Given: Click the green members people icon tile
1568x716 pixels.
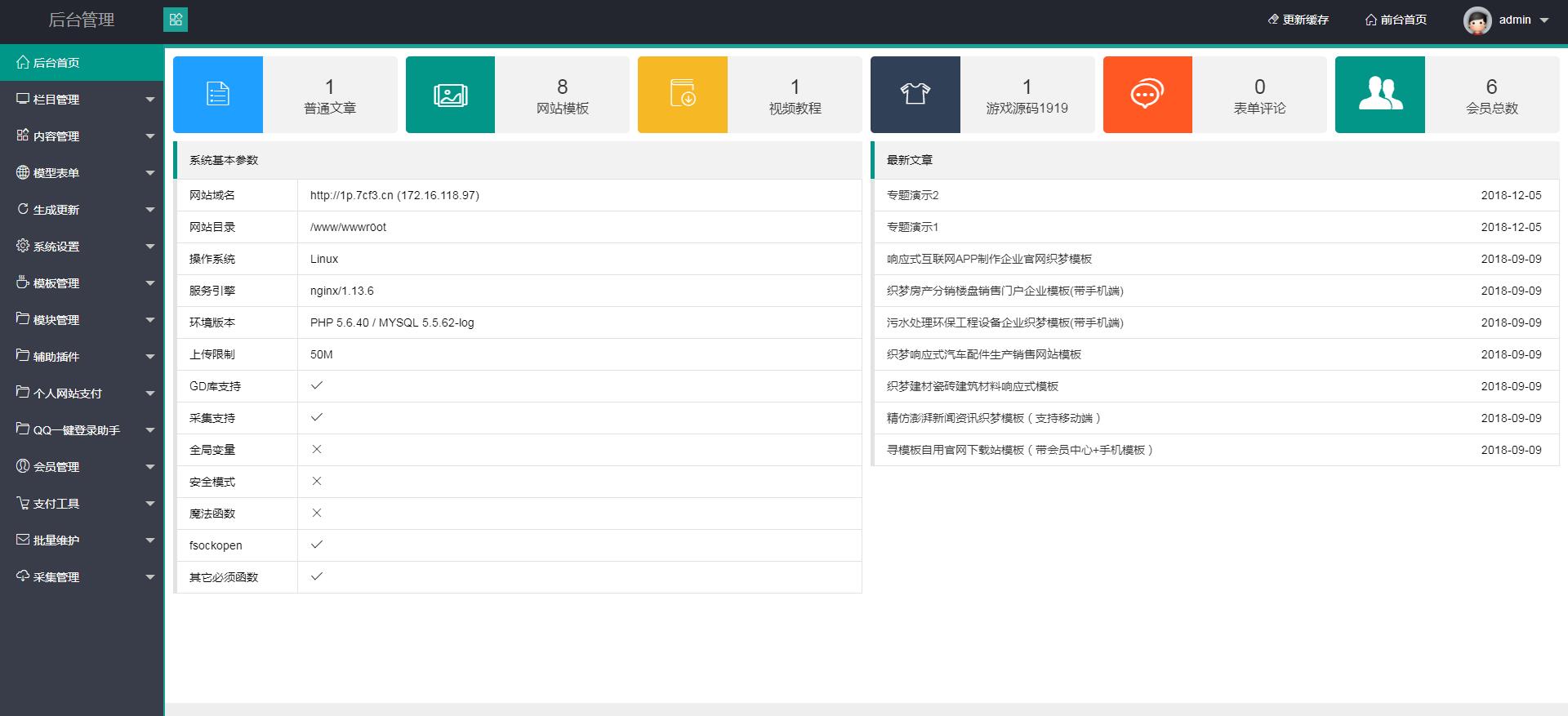Looking at the screenshot, I should (1379, 94).
